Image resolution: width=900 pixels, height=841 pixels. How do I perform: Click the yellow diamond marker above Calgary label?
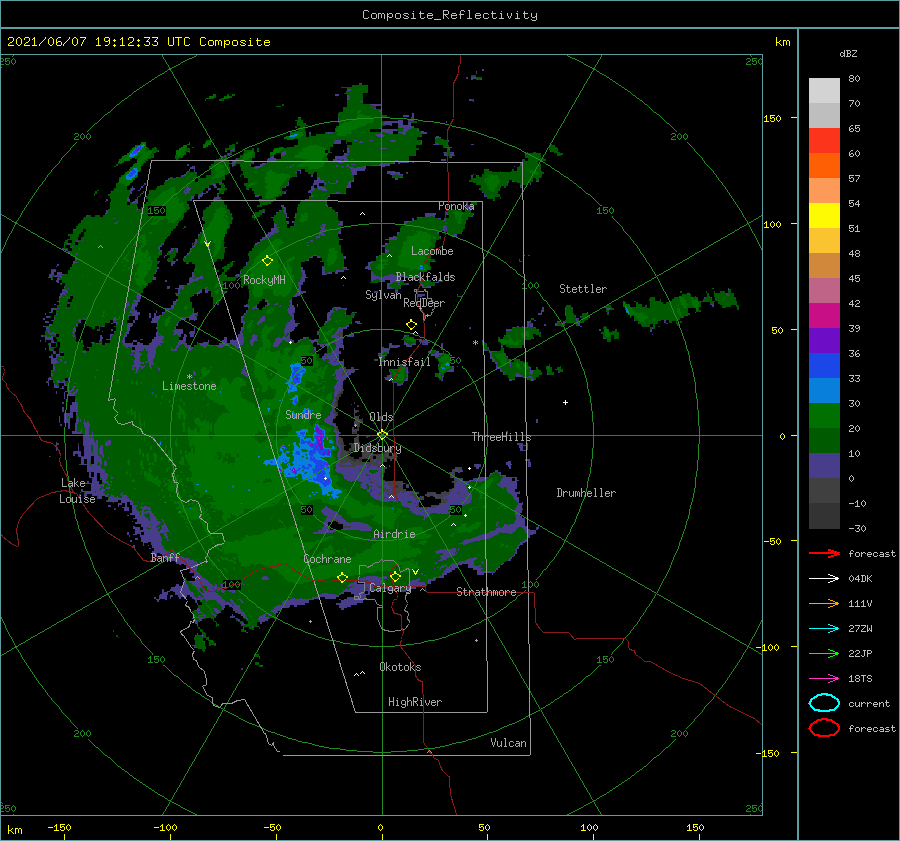(395, 576)
